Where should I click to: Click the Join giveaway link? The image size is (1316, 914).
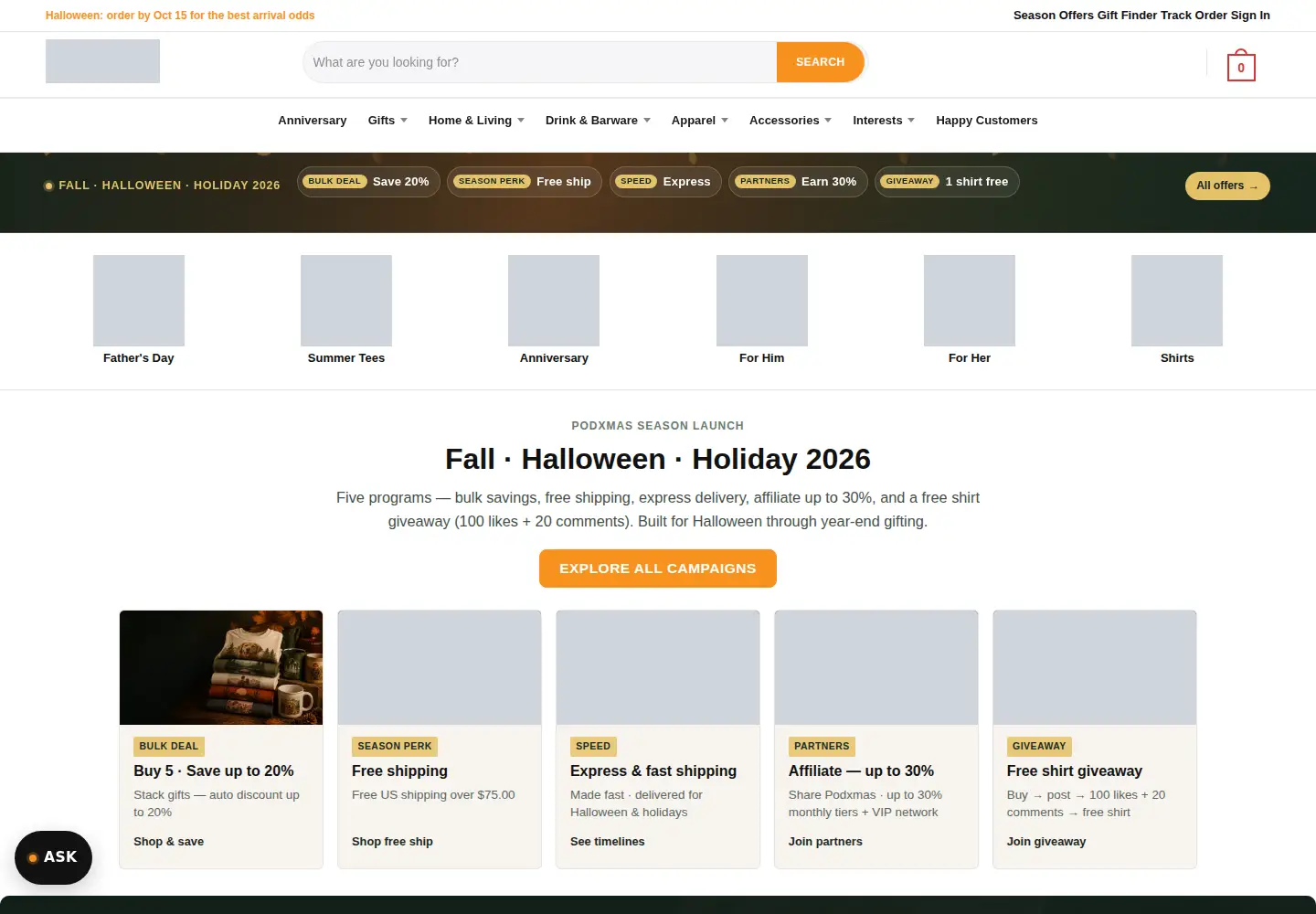point(1046,842)
